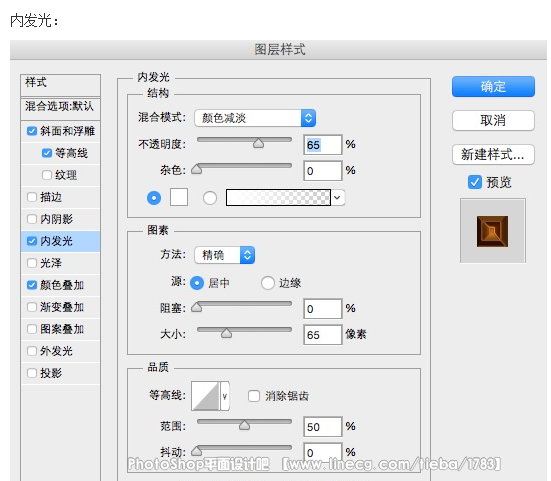
Task: Click the 等高线 contour preview thumbnail
Action: pyautogui.click(x=206, y=396)
